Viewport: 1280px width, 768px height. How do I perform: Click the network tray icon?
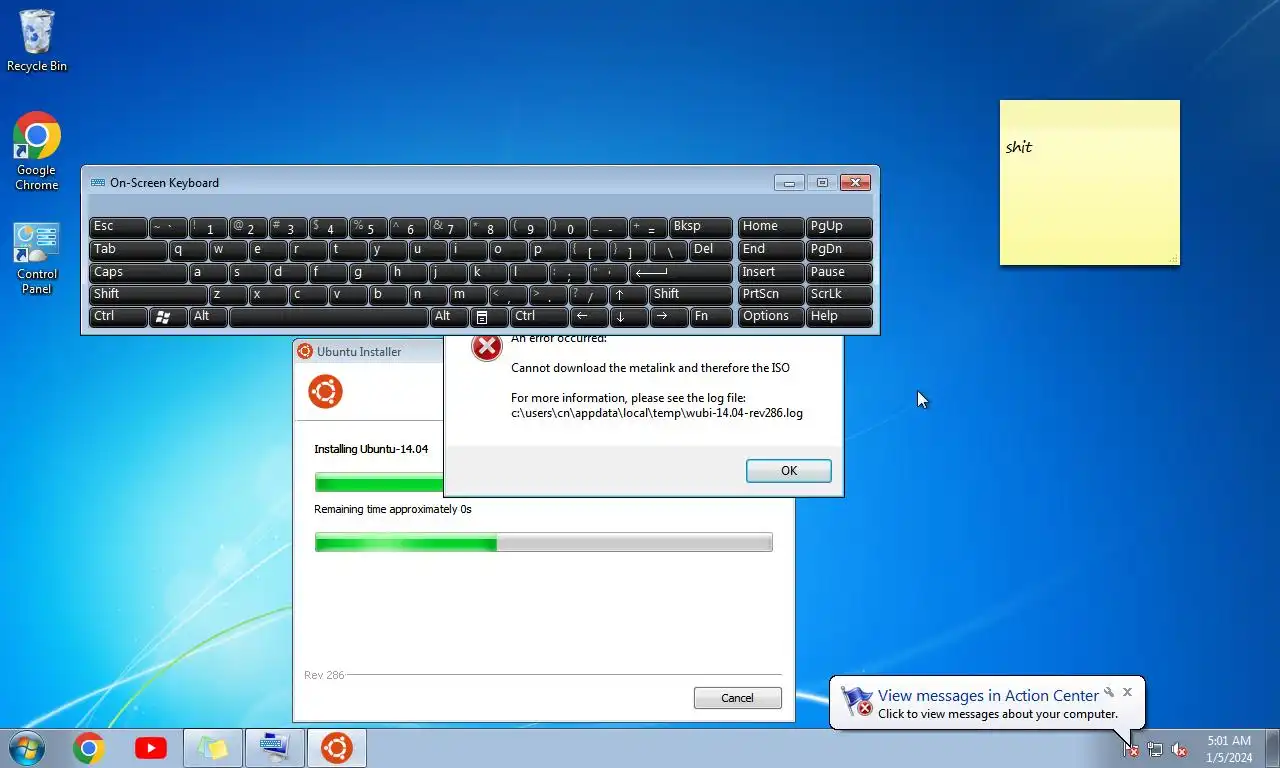pos(1155,749)
